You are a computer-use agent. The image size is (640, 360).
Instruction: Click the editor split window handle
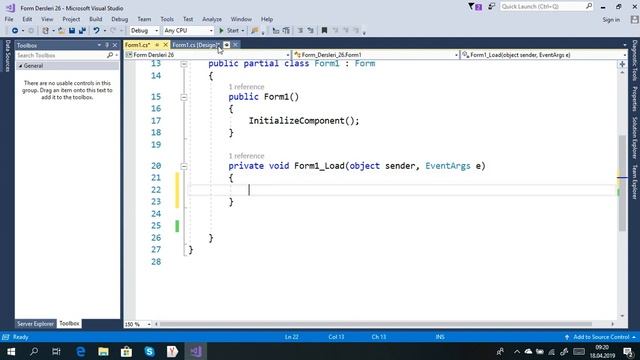[622, 64]
